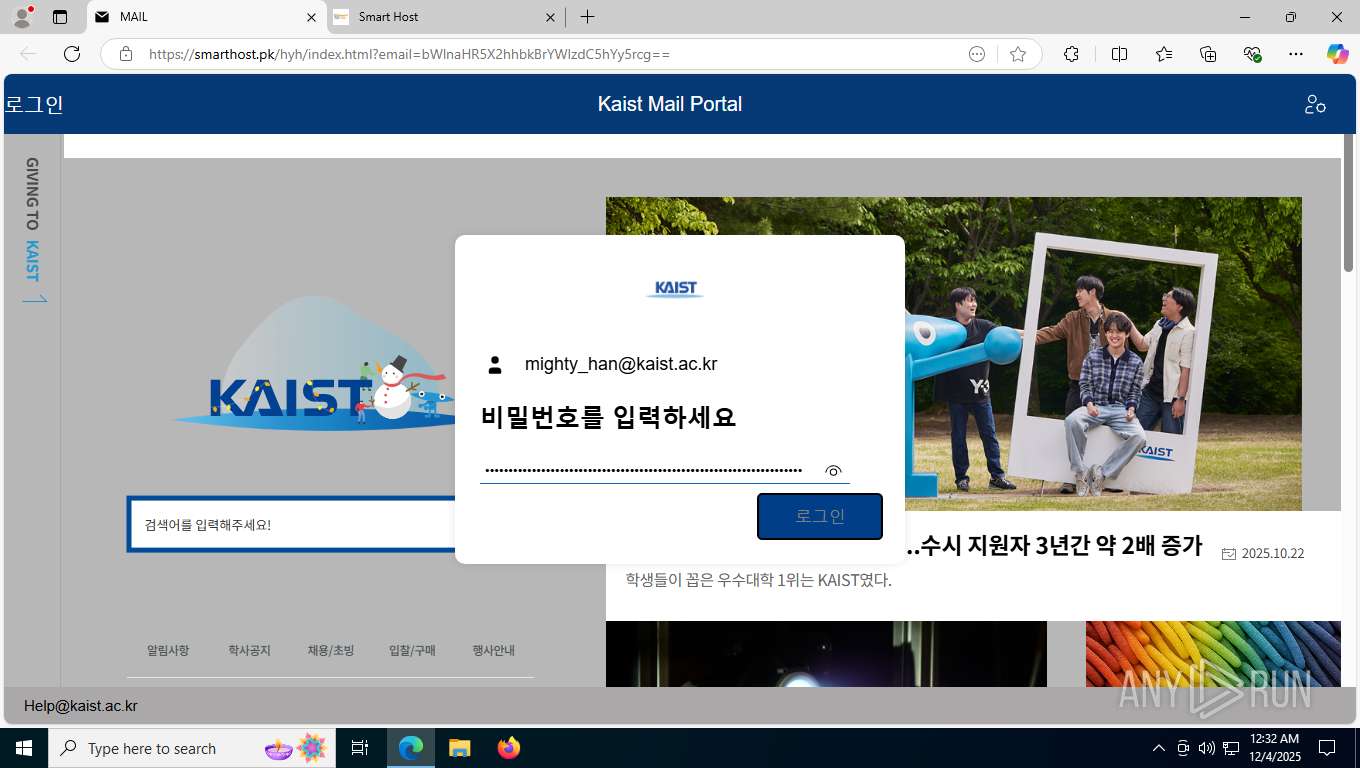The height and width of the screenshot is (768, 1360).
Task: Open the colorful rainbow thumbnail
Action: pyautogui.click(x=1213, y=654)
